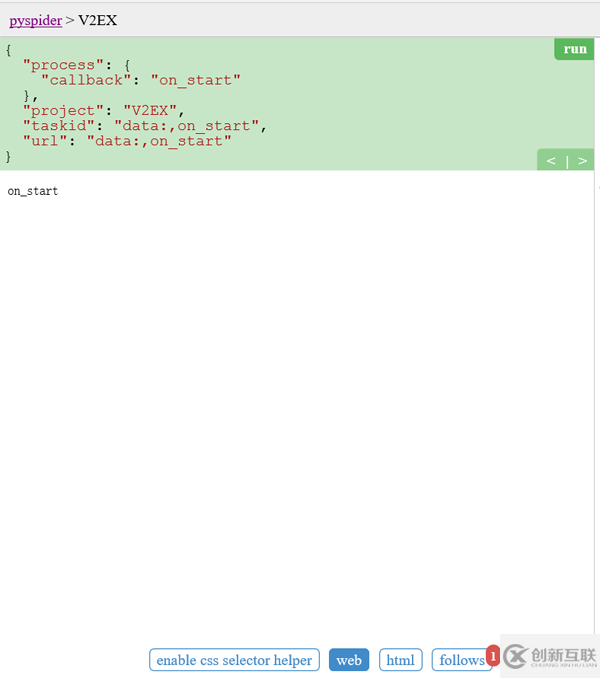Go to next task with > arrow

pos(583,161)
